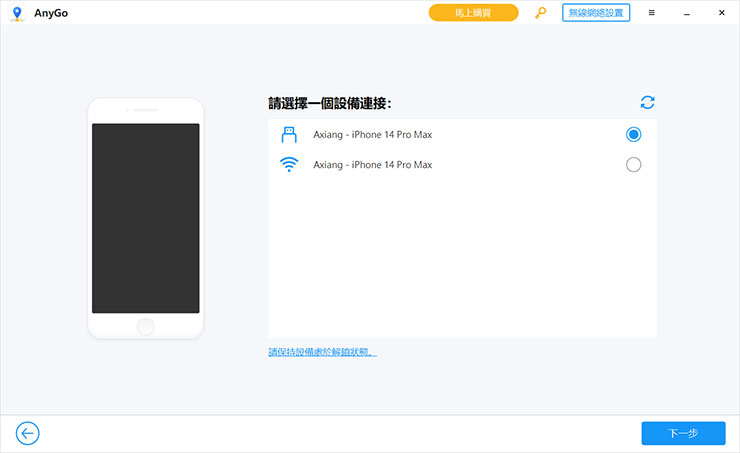Image resolution: width=740 pixels, height=453 pixels.
Task: Click the 下一步 next button
Action: click(x=683, y=433)
